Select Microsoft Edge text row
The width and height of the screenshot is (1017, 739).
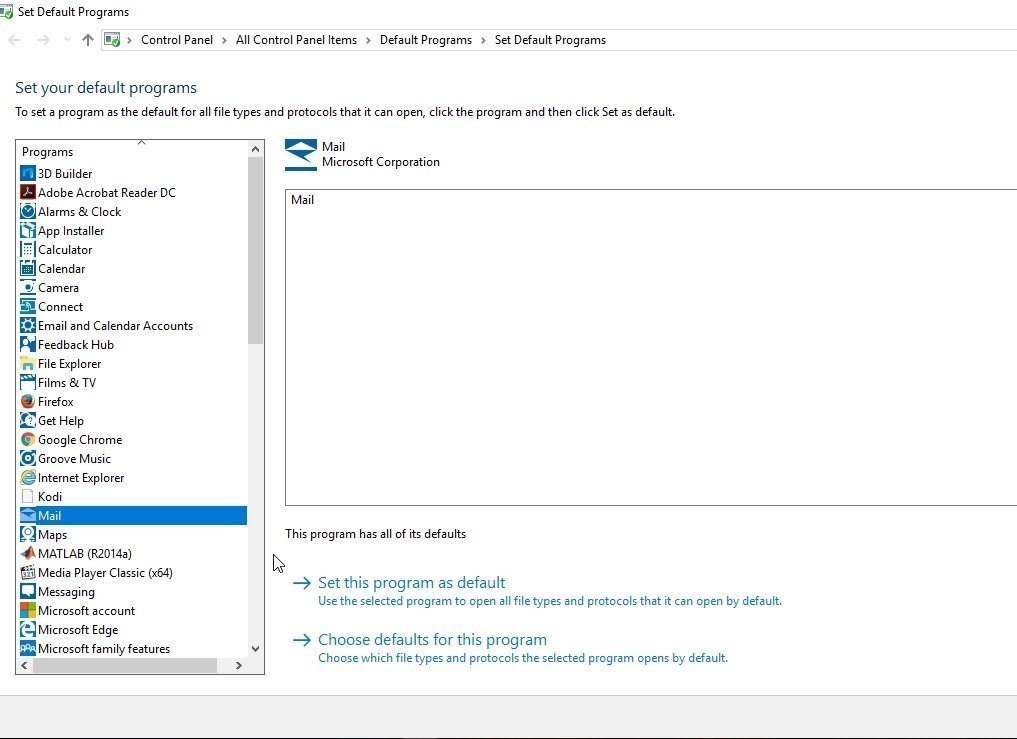click(78, 629)
